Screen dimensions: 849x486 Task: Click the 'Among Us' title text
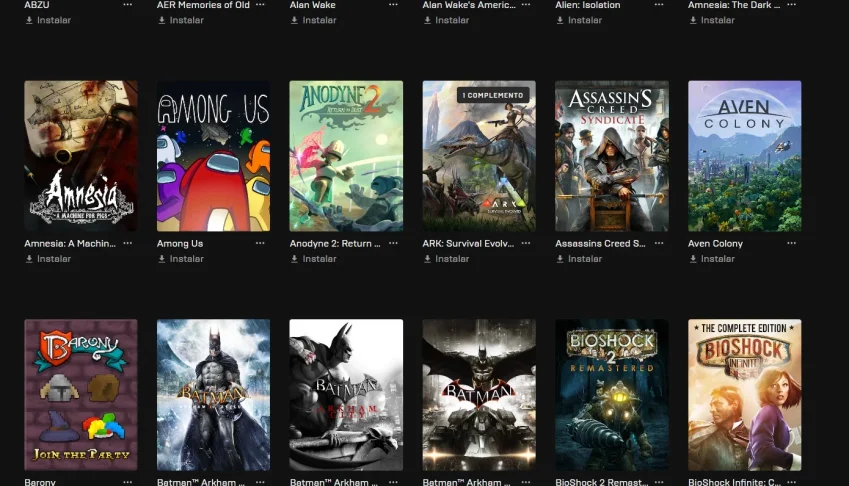click(180, 244)
